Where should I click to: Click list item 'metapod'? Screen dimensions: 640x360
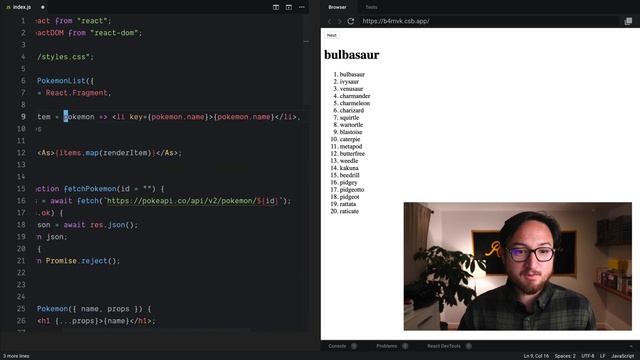click(x=351, y=146)
